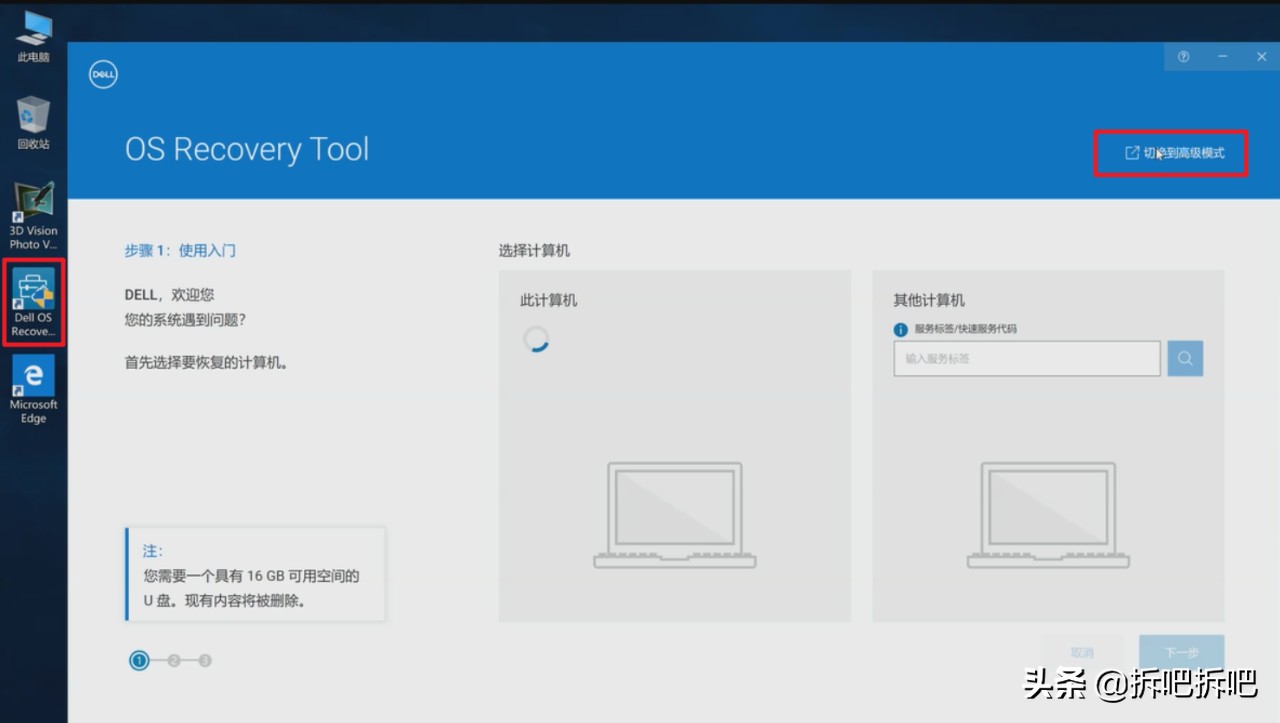1280x723 pixels.
Task: Click the blue search magnifier icon
Action: pos(1185,358)
